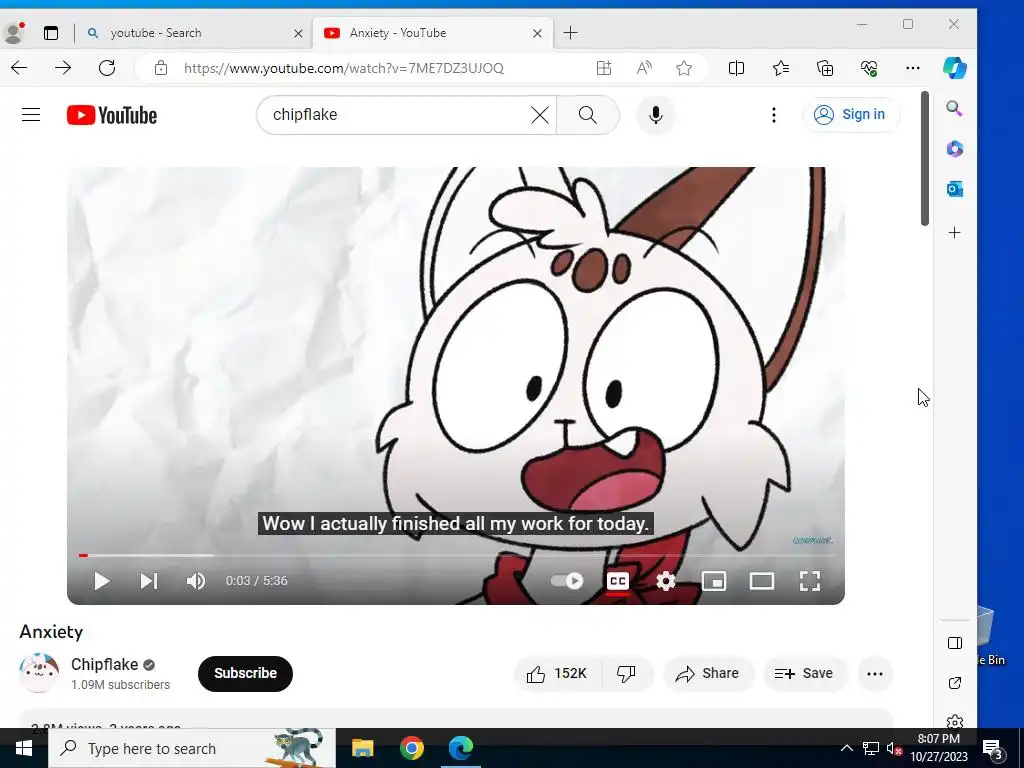Start Read aloud from address bar
1024x768 pixels.
pyautogui.click(x=644, y=68)
